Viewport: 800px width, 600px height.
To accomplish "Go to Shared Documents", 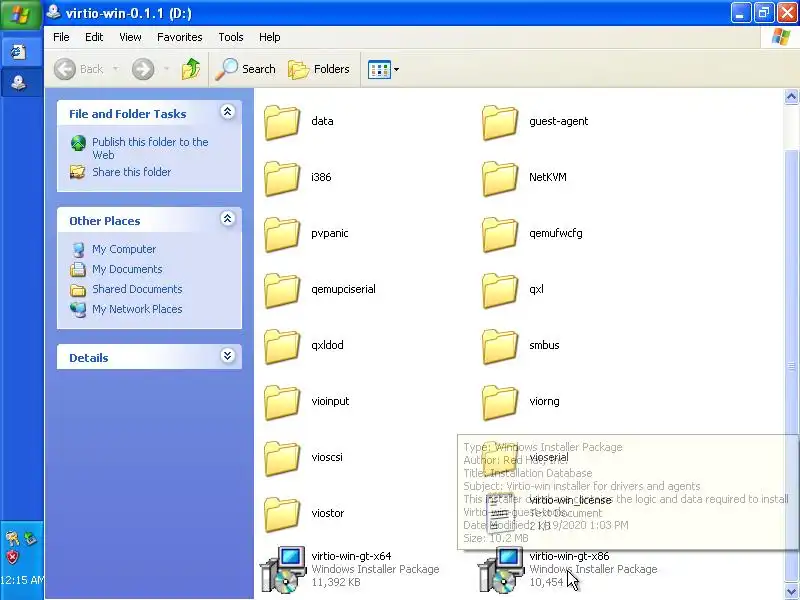I will coord(137,289).
